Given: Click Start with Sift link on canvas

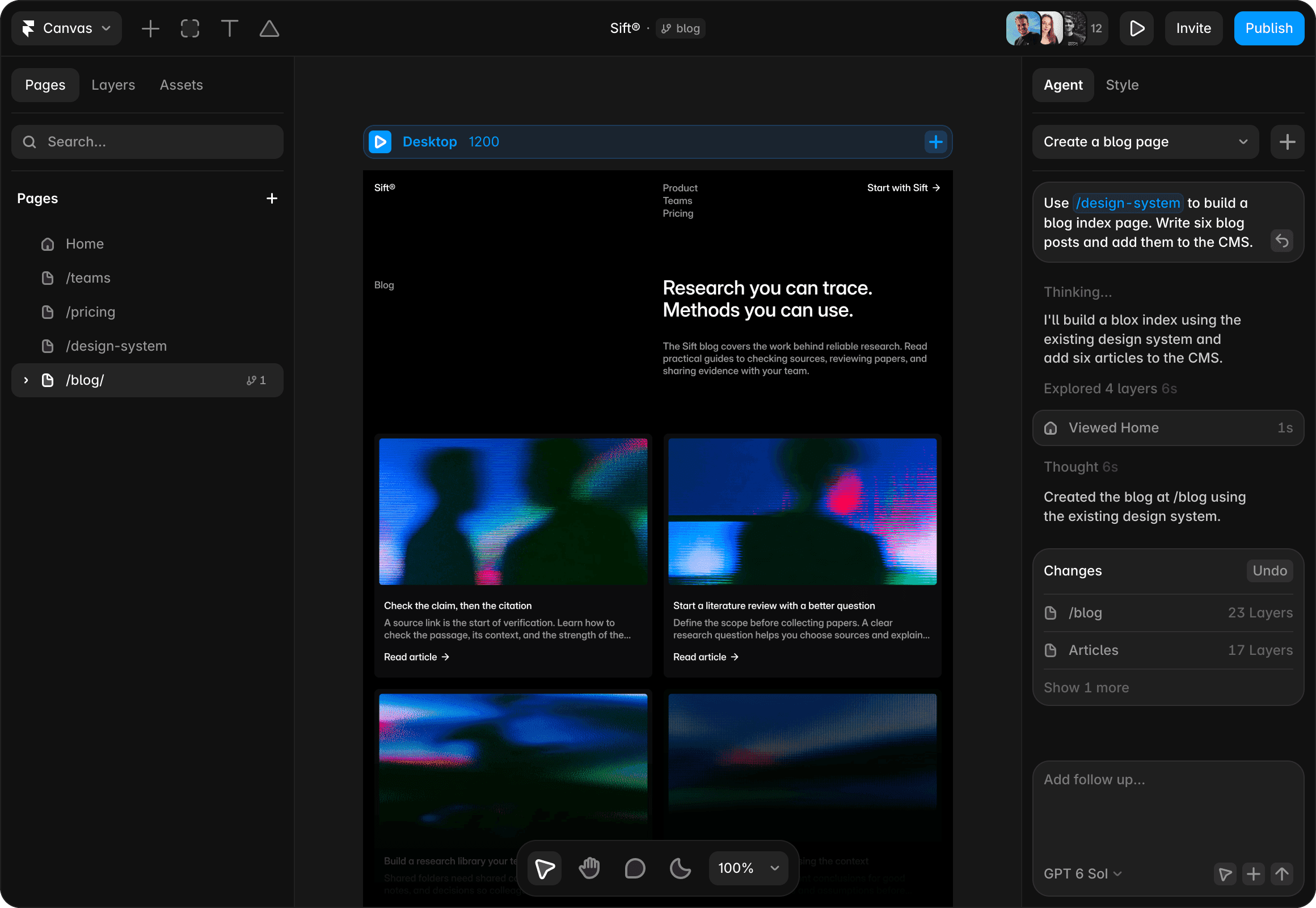Looking at the screenshot, I should pos(904,188).
